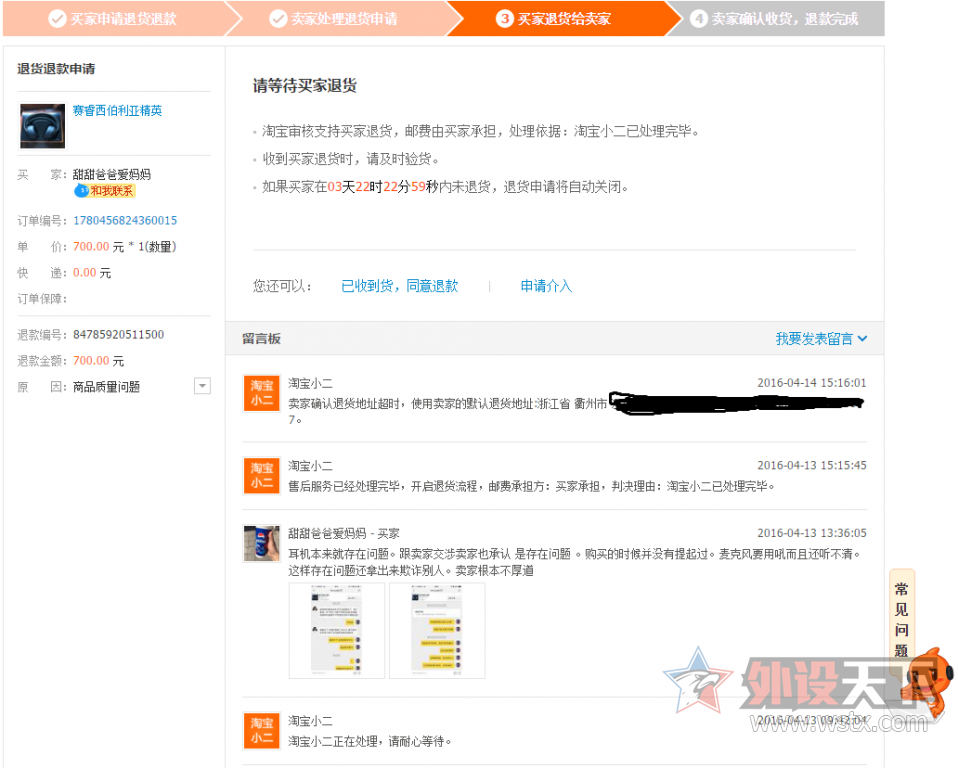Open the first chat screenshot attachment

(x=337, y=630)
